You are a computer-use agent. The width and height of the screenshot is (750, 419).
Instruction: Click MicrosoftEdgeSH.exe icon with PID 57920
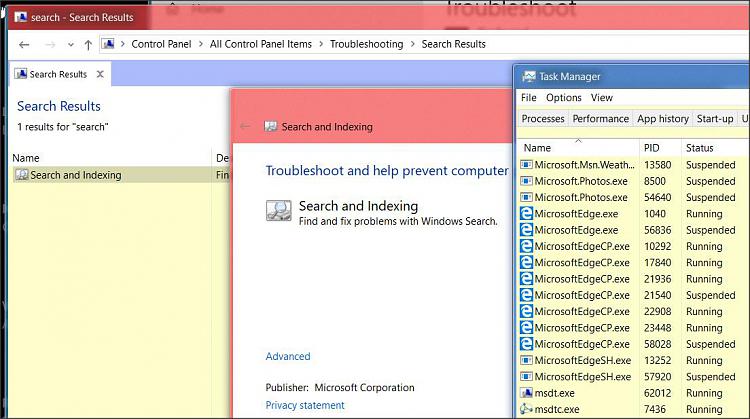(526, 376)
